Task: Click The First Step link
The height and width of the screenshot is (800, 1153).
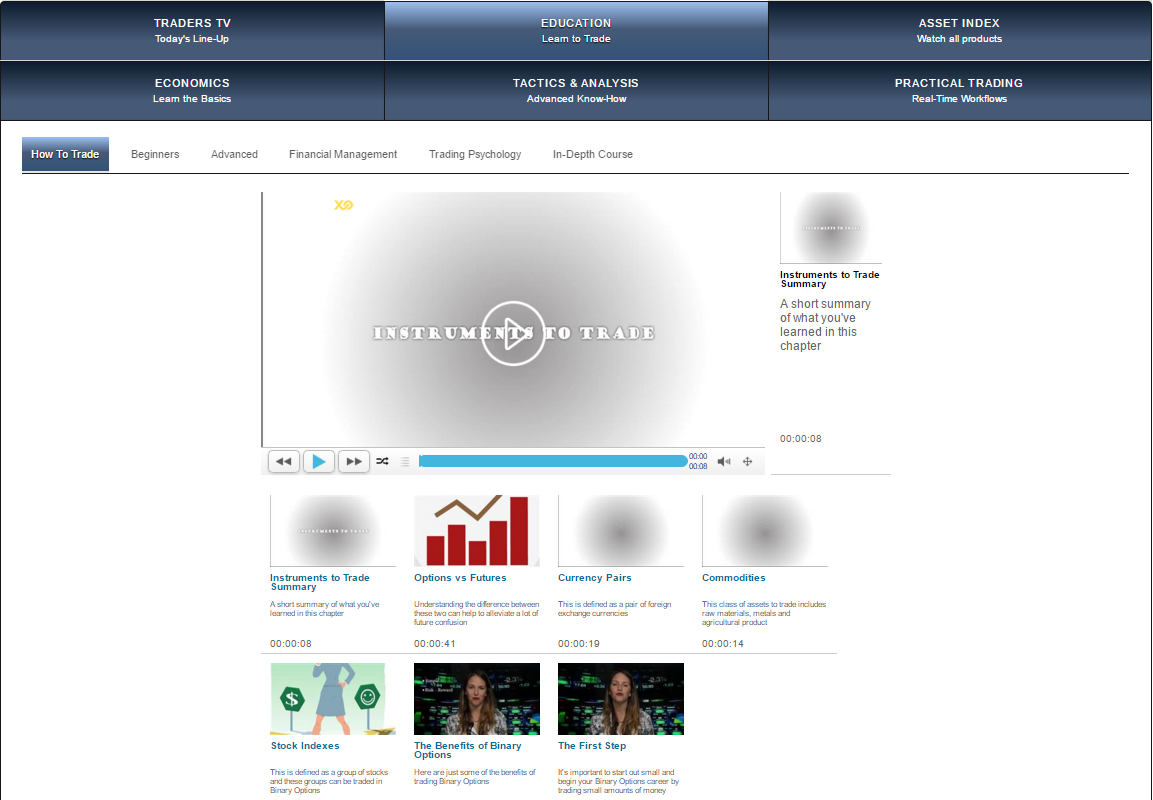Action: tap(592, 746)
